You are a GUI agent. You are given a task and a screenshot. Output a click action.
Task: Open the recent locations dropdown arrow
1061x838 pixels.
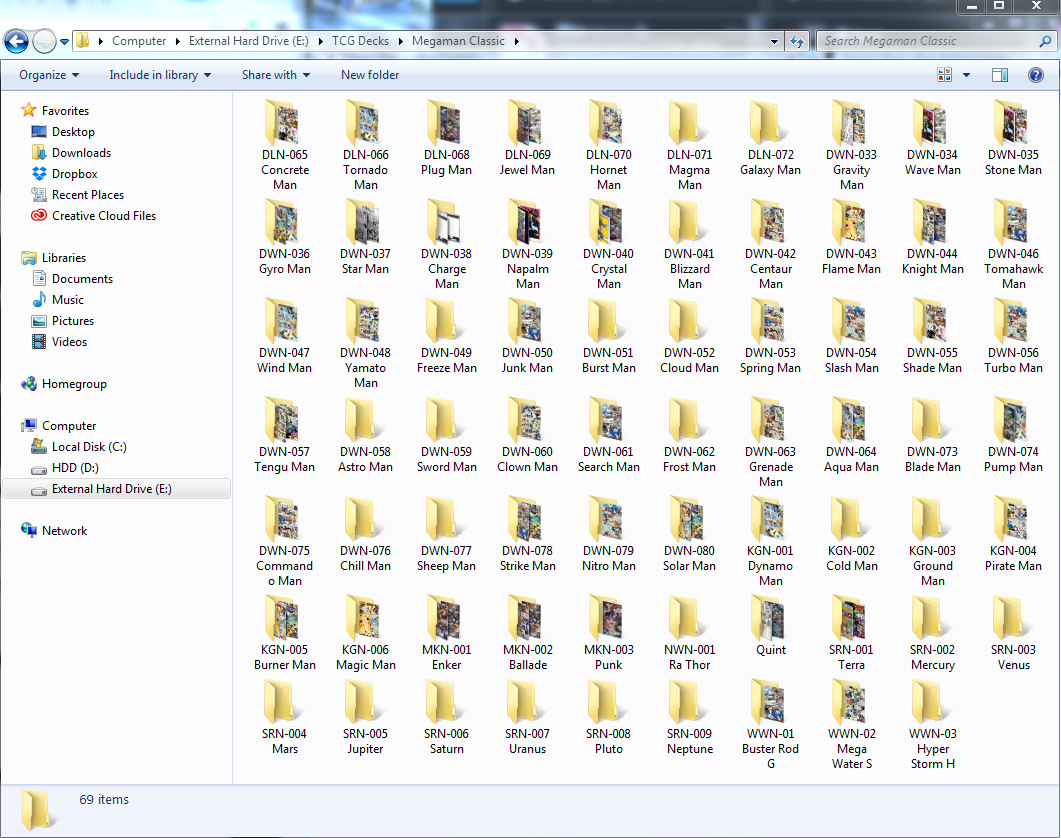point(64,41)
